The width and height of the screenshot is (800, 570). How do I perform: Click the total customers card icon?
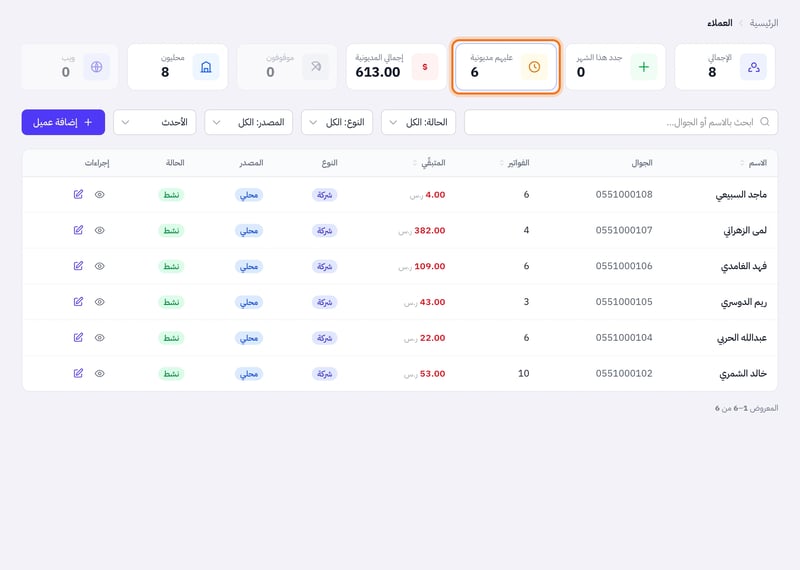coord(753,67)
